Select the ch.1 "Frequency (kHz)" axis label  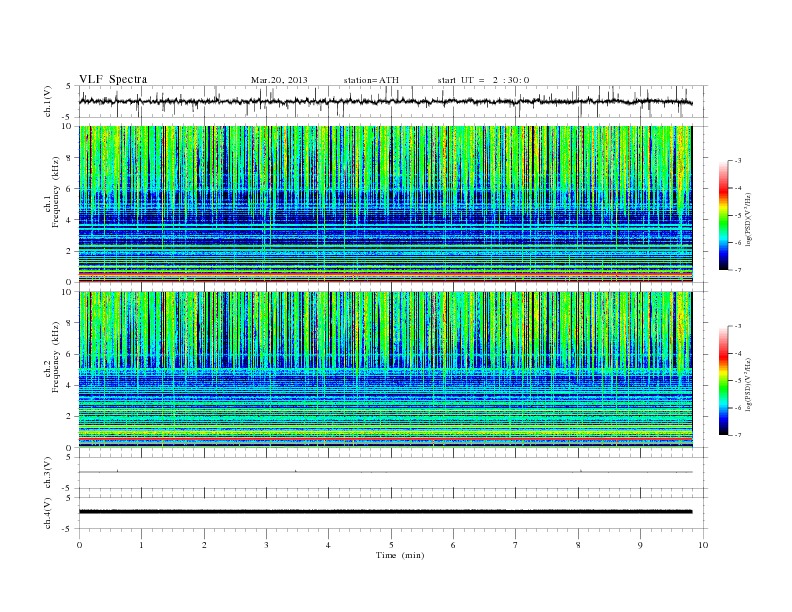tap(56, 192)
